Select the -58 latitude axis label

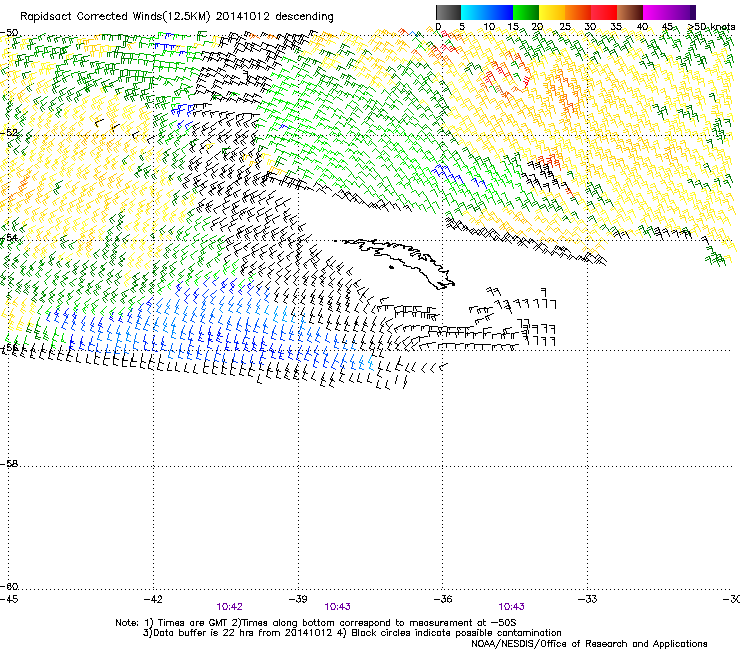(9, 464)
